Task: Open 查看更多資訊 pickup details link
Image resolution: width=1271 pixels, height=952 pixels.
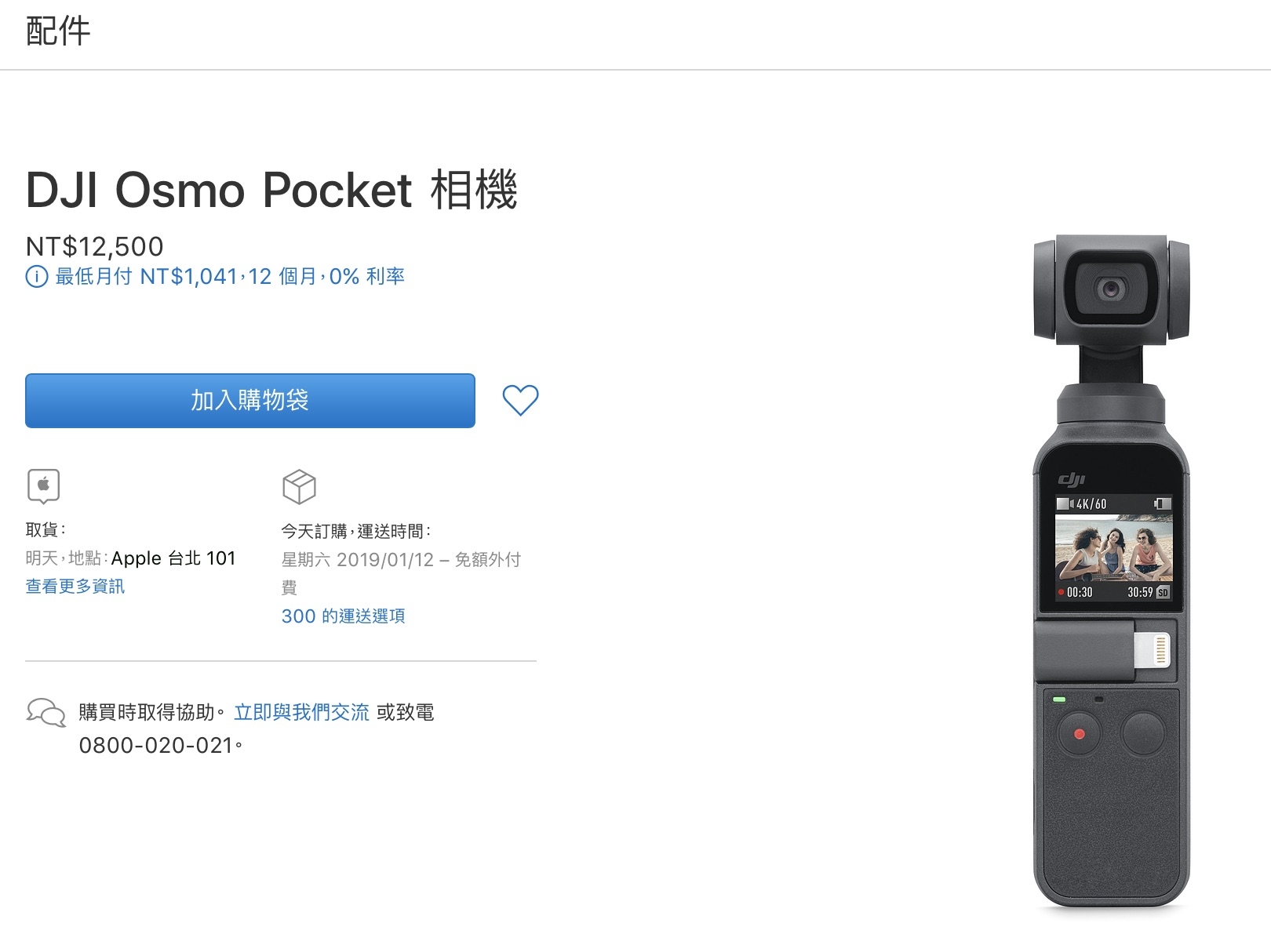Action: [75, 587]
